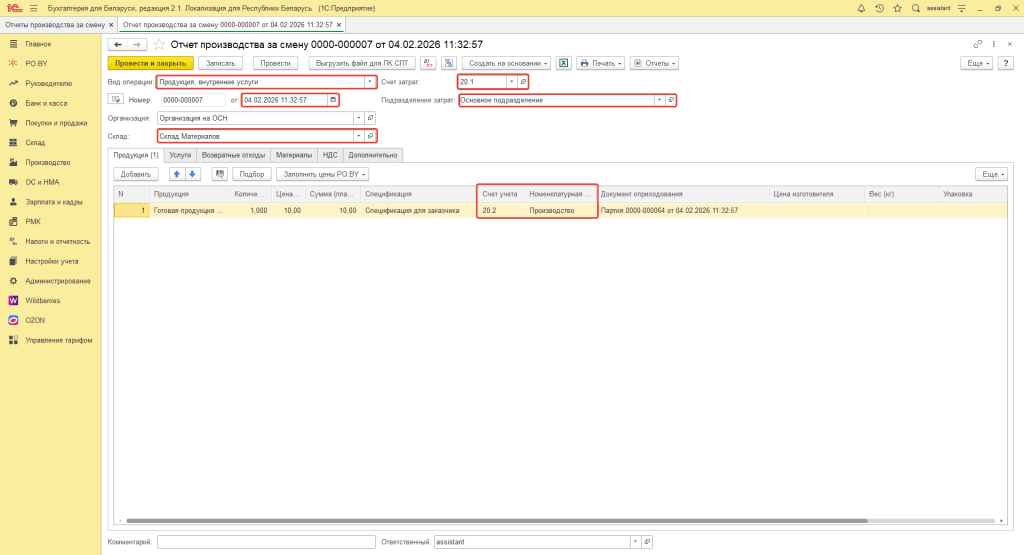Expand the Печать dropdown
1024x555 pixels.
tap(600, 63)
